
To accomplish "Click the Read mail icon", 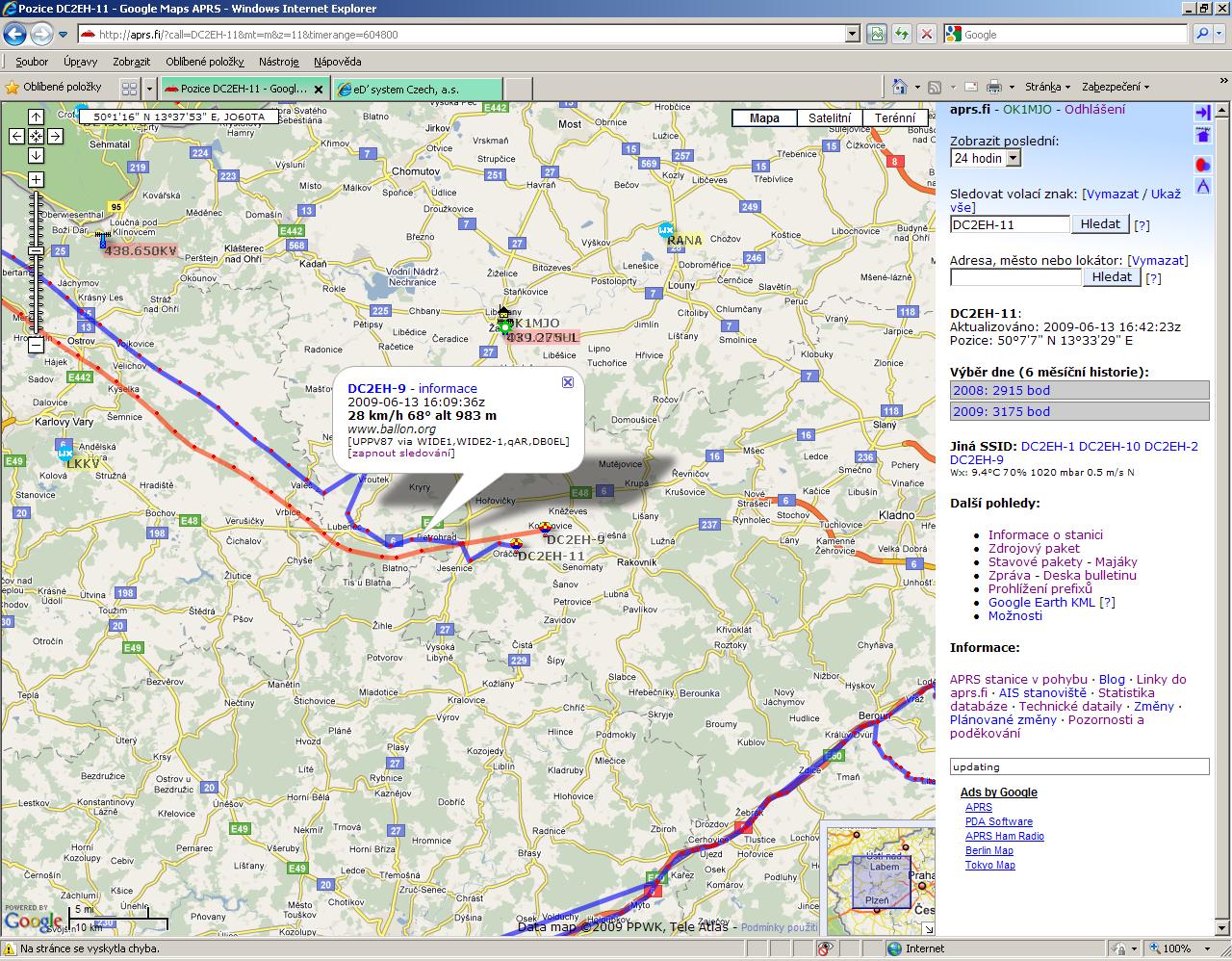I will pos(972,87).
